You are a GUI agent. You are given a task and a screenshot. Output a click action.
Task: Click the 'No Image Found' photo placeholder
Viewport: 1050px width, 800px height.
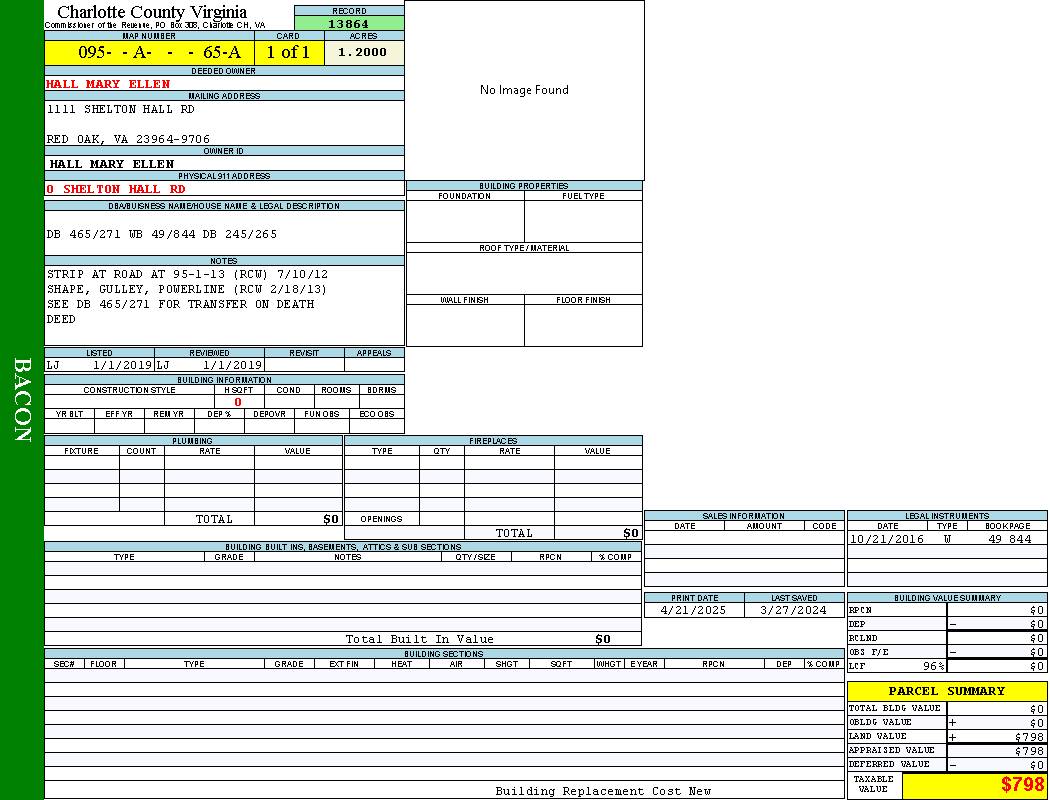click(524, 90)
